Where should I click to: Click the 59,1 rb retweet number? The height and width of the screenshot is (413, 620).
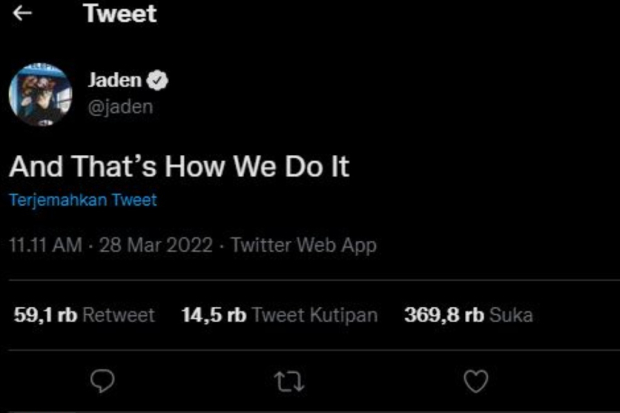coord(45,315)
